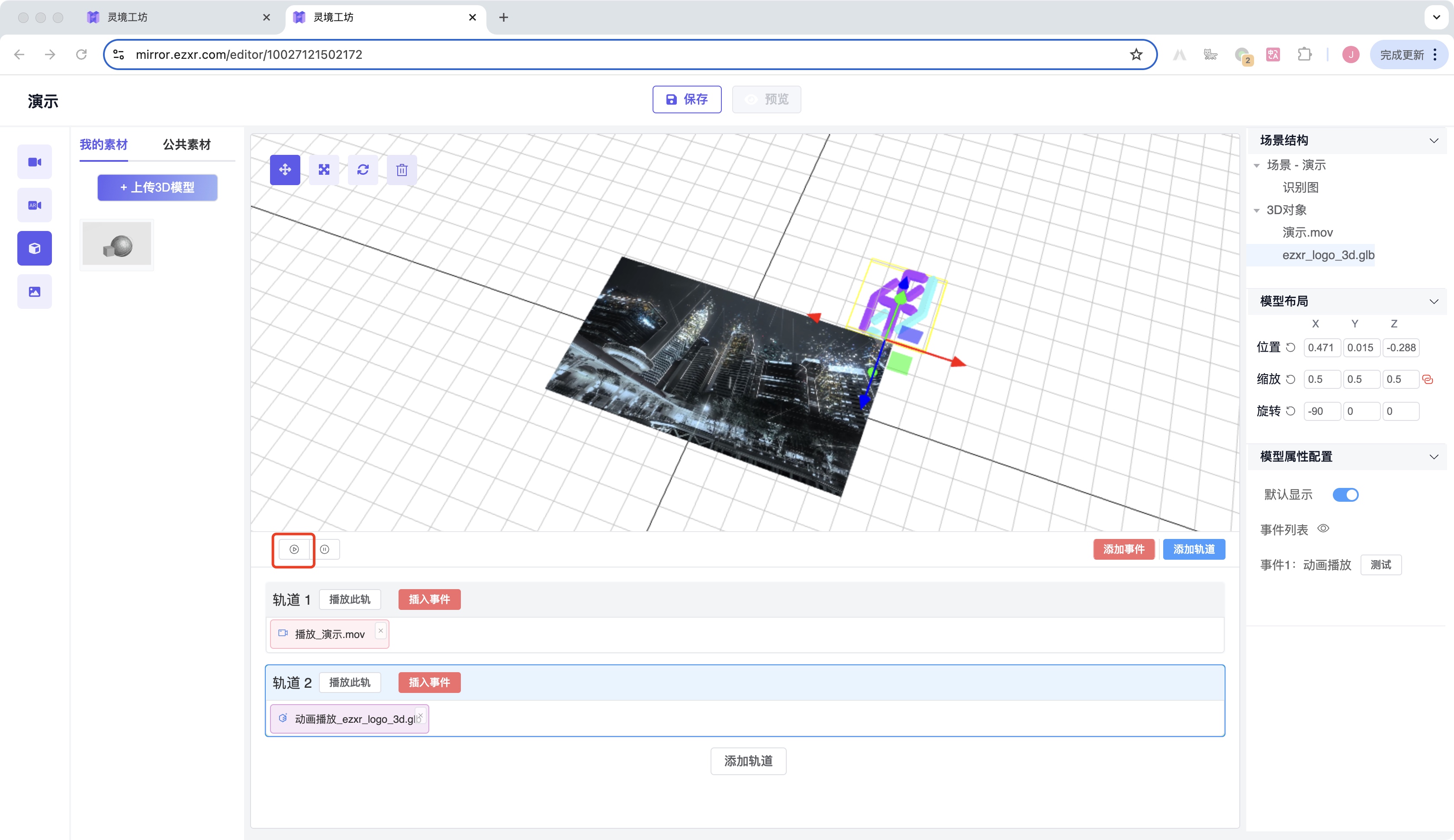Toggle the 默认显示 switch
The width and height of the screenshot is (1454, 840).
[x=1345, y=494]
